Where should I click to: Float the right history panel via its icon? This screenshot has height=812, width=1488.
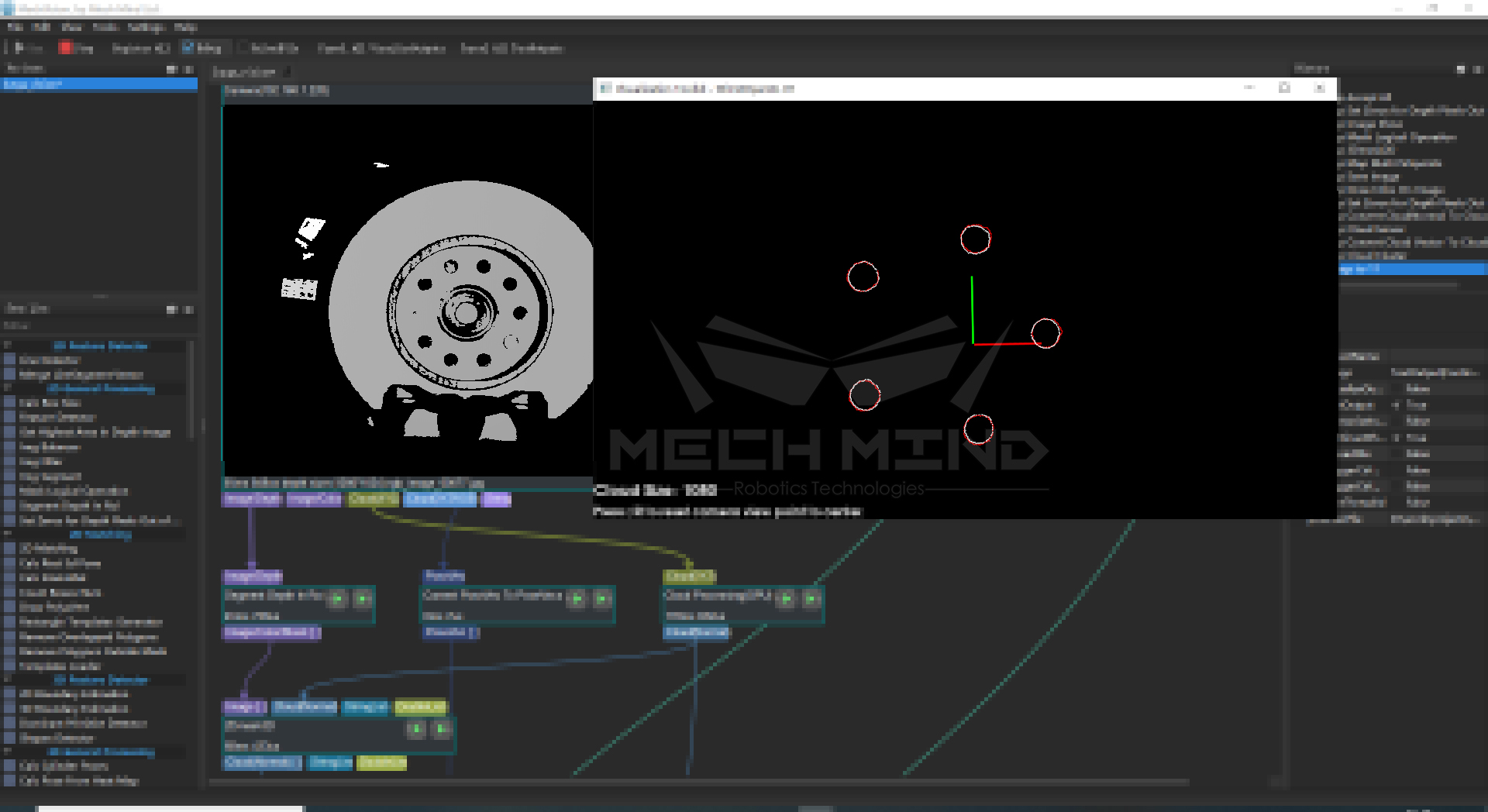pyautogui.click(x=1461, y=70)
